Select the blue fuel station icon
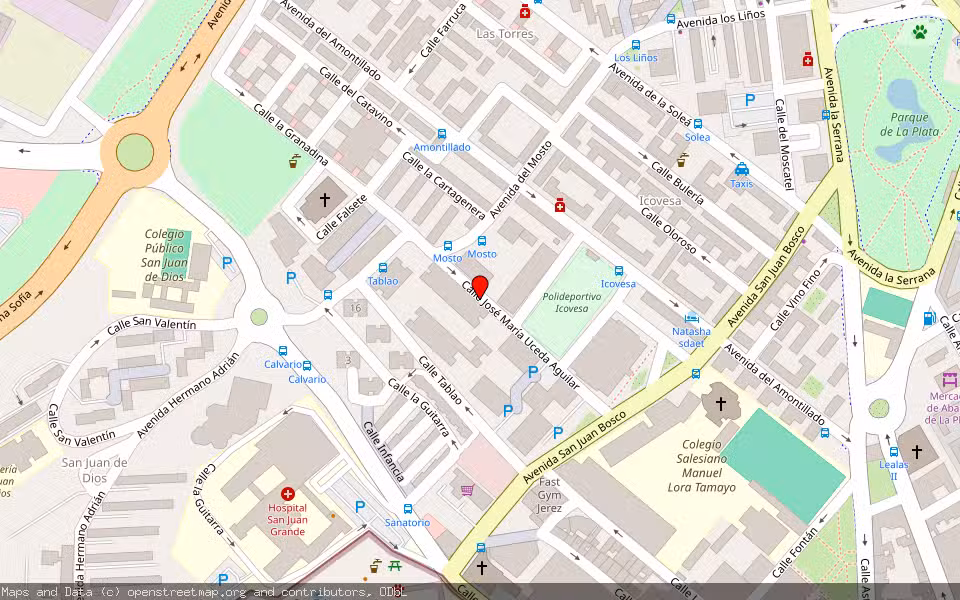This screenshot has height=600, width=960. click(x=929, y=318)
